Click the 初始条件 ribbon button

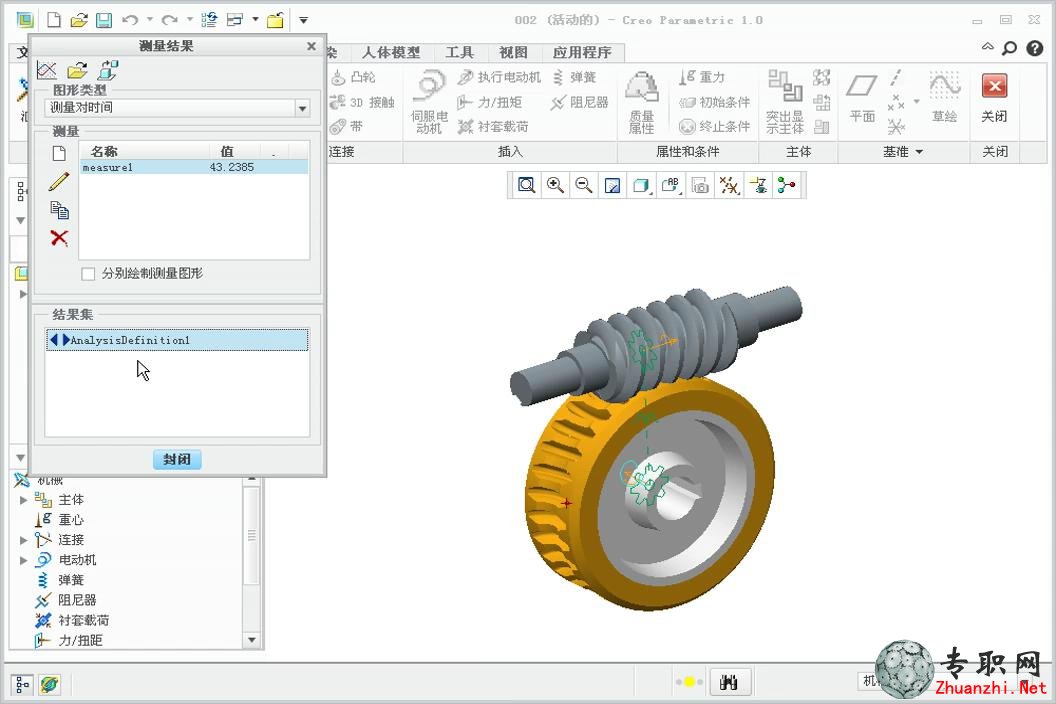point(714,102)
